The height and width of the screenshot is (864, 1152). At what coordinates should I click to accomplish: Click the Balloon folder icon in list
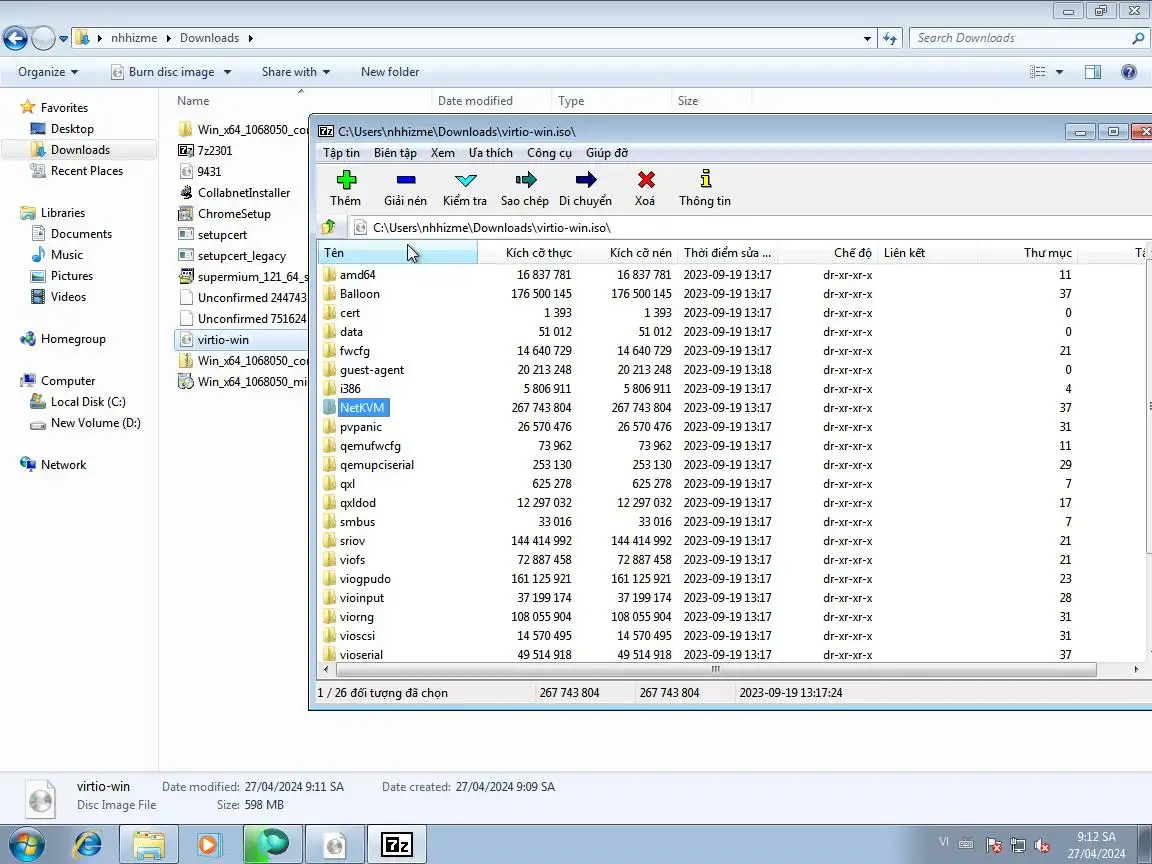click(x=329, y=294)
